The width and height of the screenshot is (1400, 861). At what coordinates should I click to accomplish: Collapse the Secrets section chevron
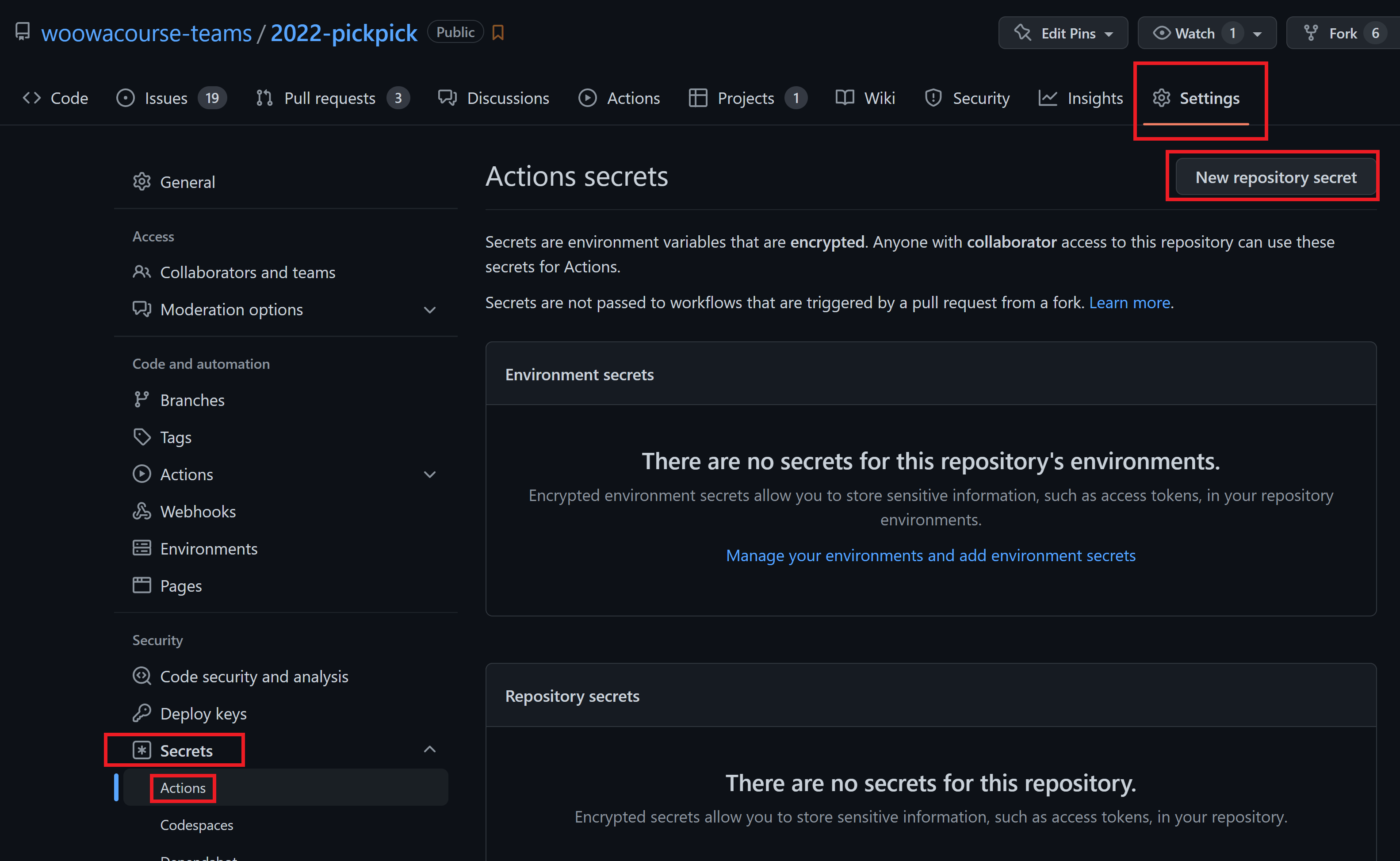tap(430, 750)
